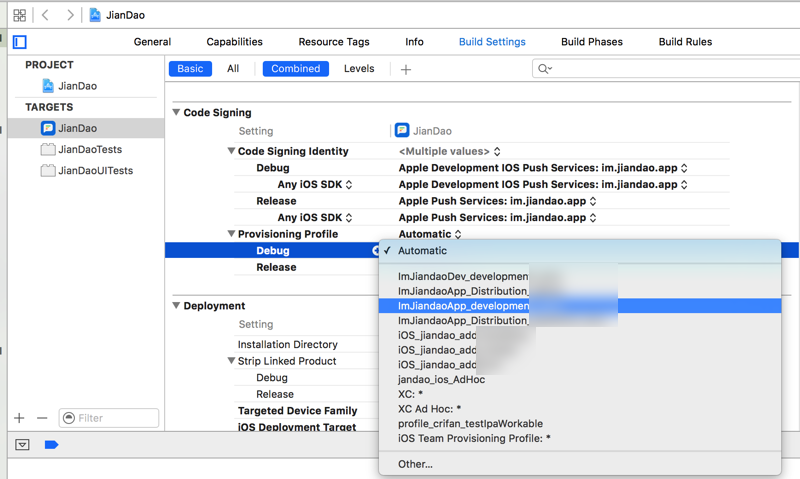Click the add target plus icon
The width and height of the screenshot is (800, 479).
coord(19,418)
